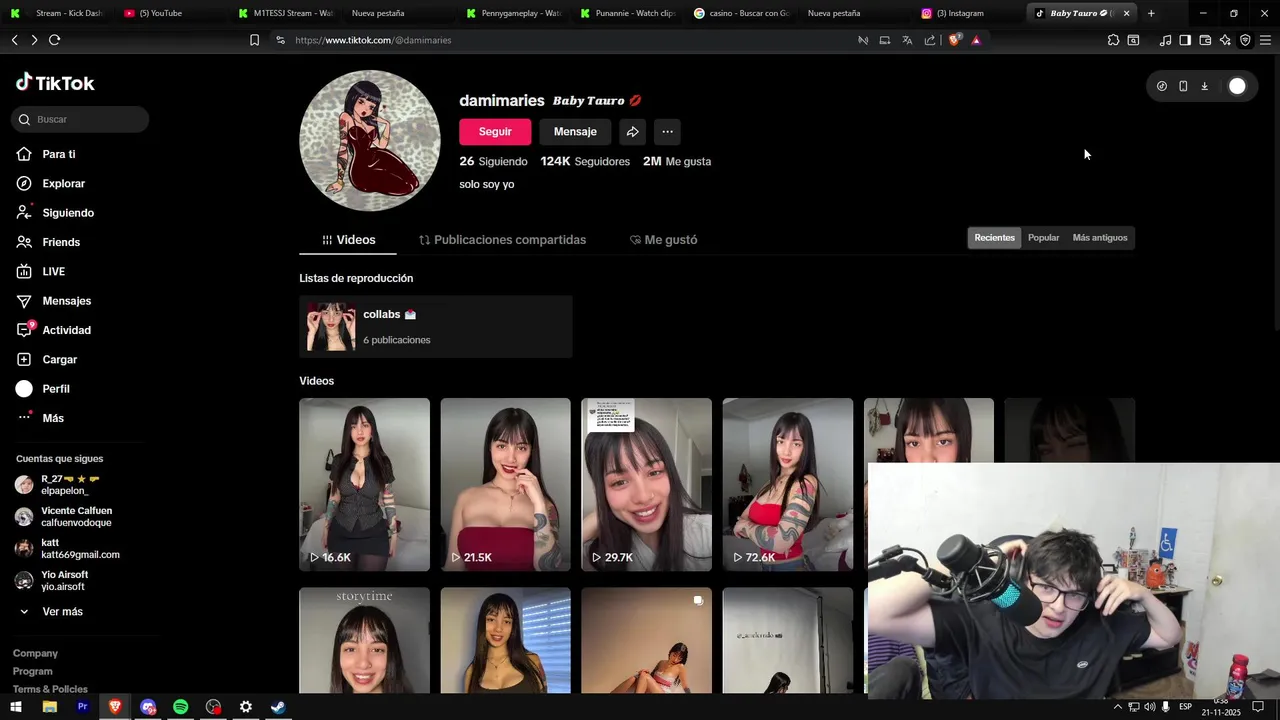Viewport: 1280px width, 720px height.
Task: Open followed account calfuenvodoque
Action: [x=70, y=517]
